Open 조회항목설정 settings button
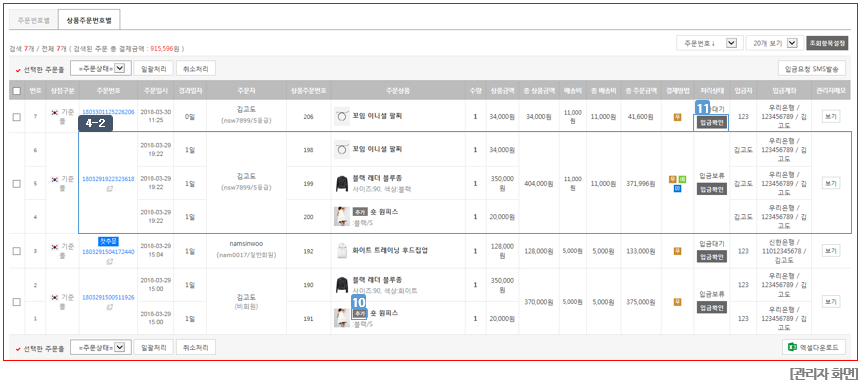 point(827,43)
